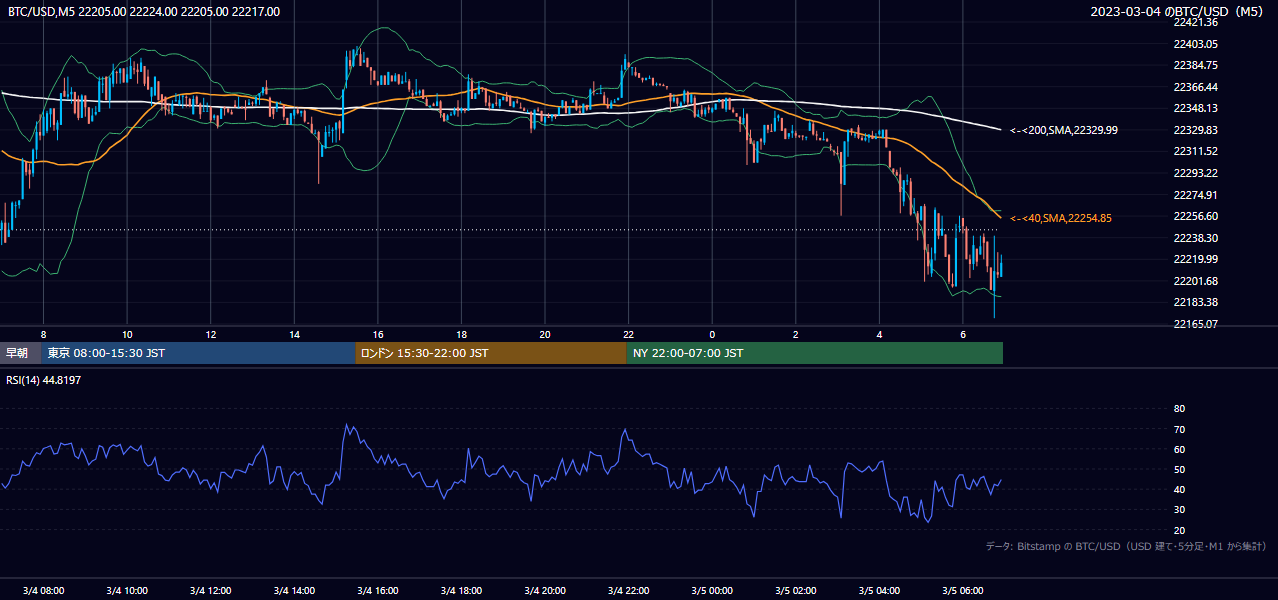Screen dimensions: 1278x600
Task: Click the 3/5 06:00 date label
Action: pyautogui.click(x=963, y=590)
